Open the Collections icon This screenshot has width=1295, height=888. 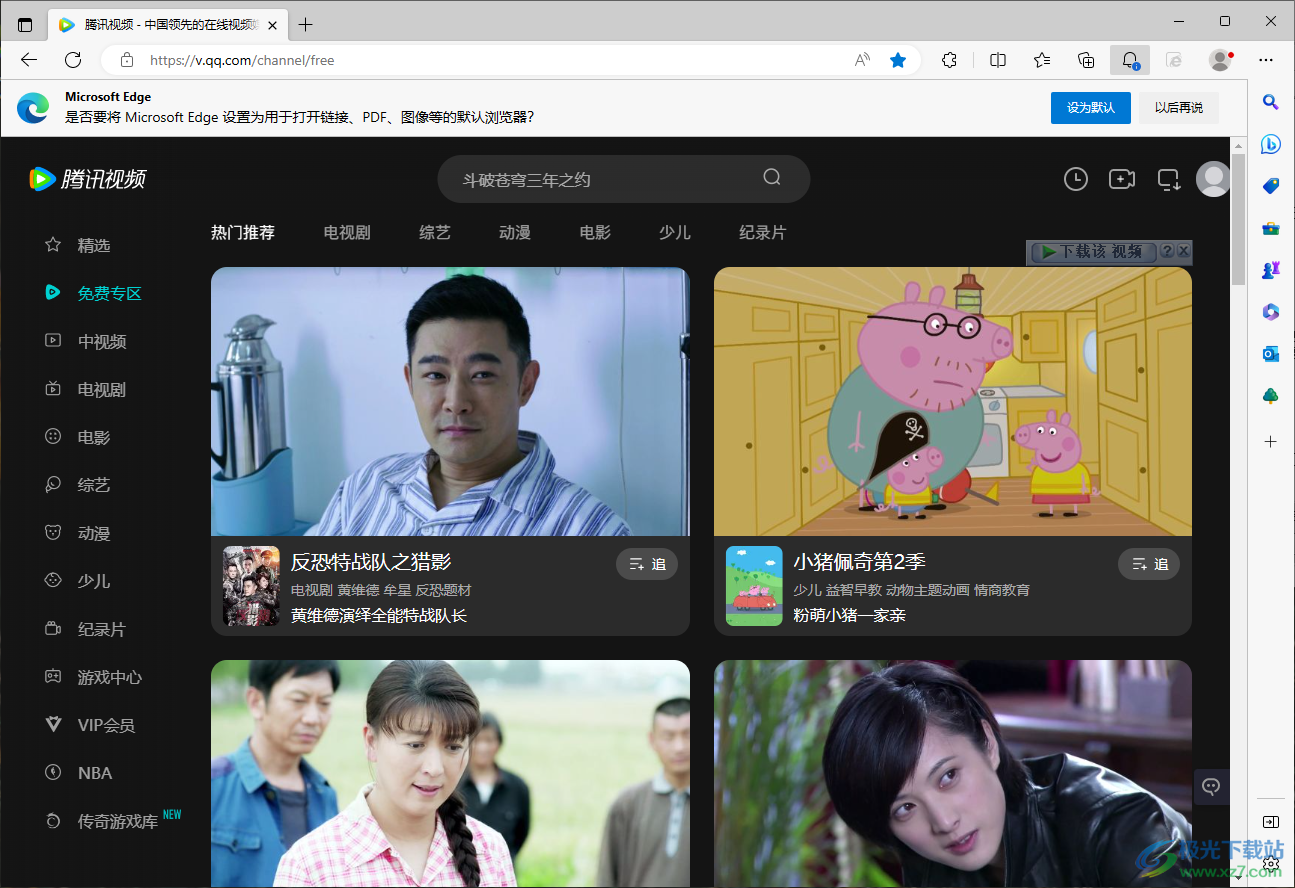click(1086, 60)
